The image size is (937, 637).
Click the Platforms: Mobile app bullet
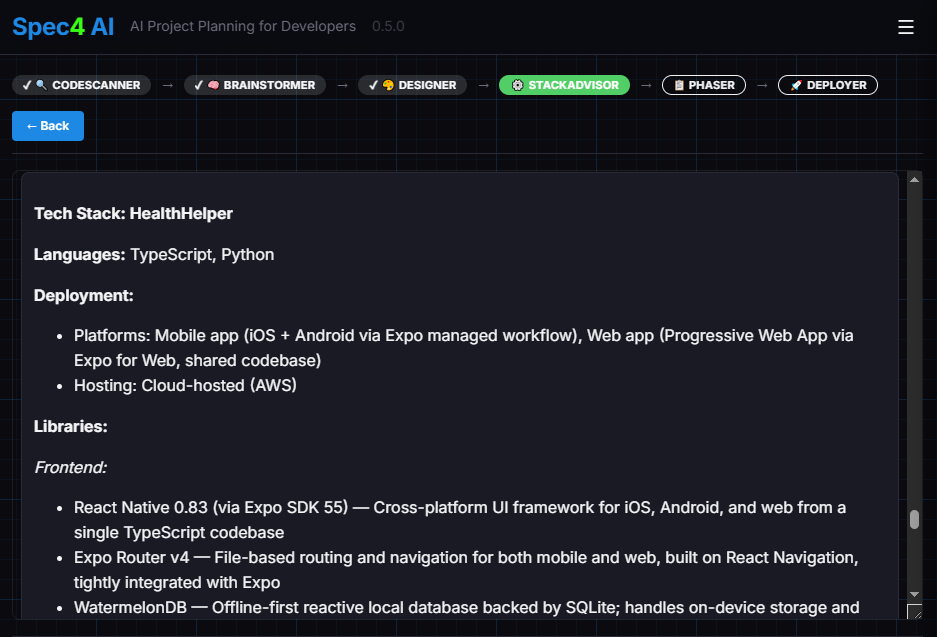pyautogui.click(x=464, y=348)
